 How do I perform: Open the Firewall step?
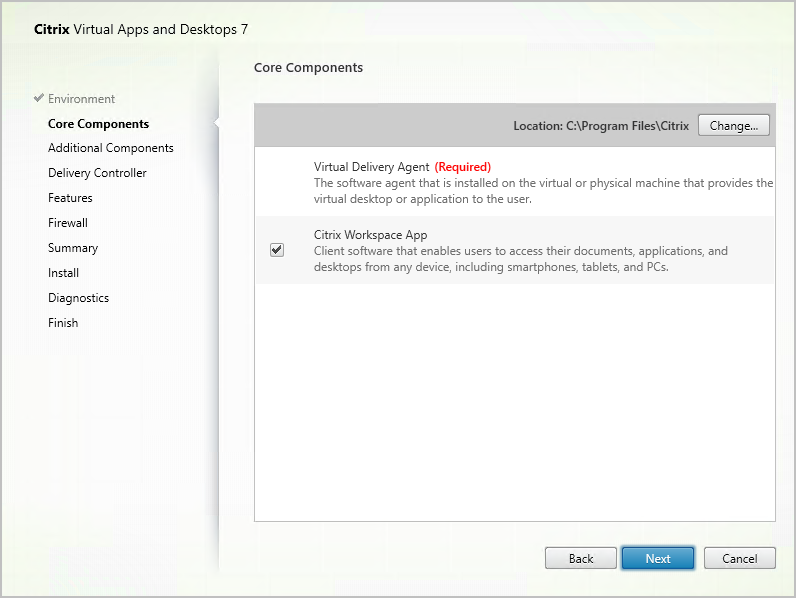[68, 223]
